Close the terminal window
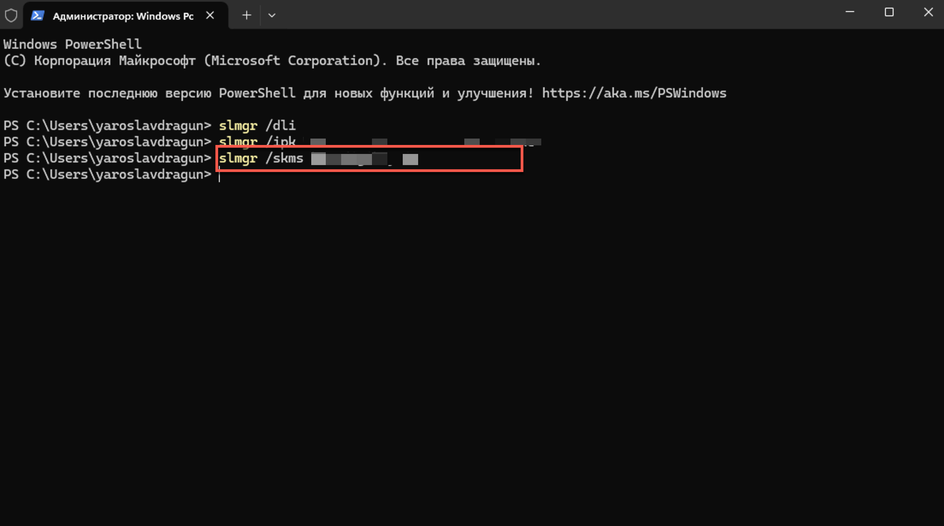The height and width of the screenshot is (526, 944). click(928, 12)
